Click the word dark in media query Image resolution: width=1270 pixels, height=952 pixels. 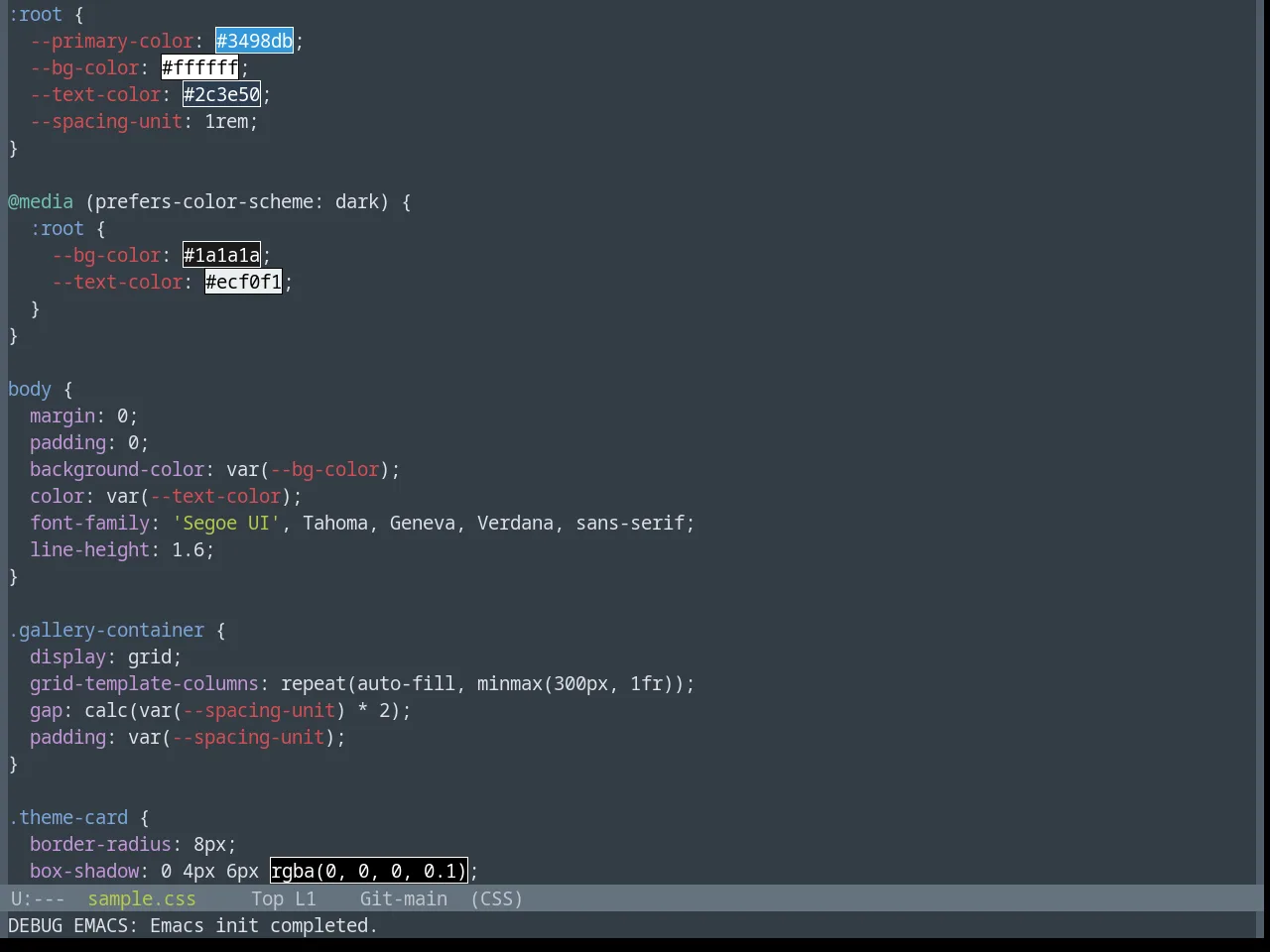coord(357,201)
